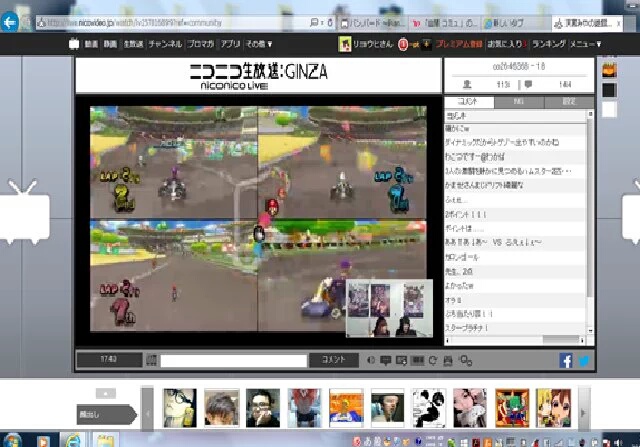Switch to wide screen with the film-strip icon
Screen dimensions: 640x447
[417, 360]
